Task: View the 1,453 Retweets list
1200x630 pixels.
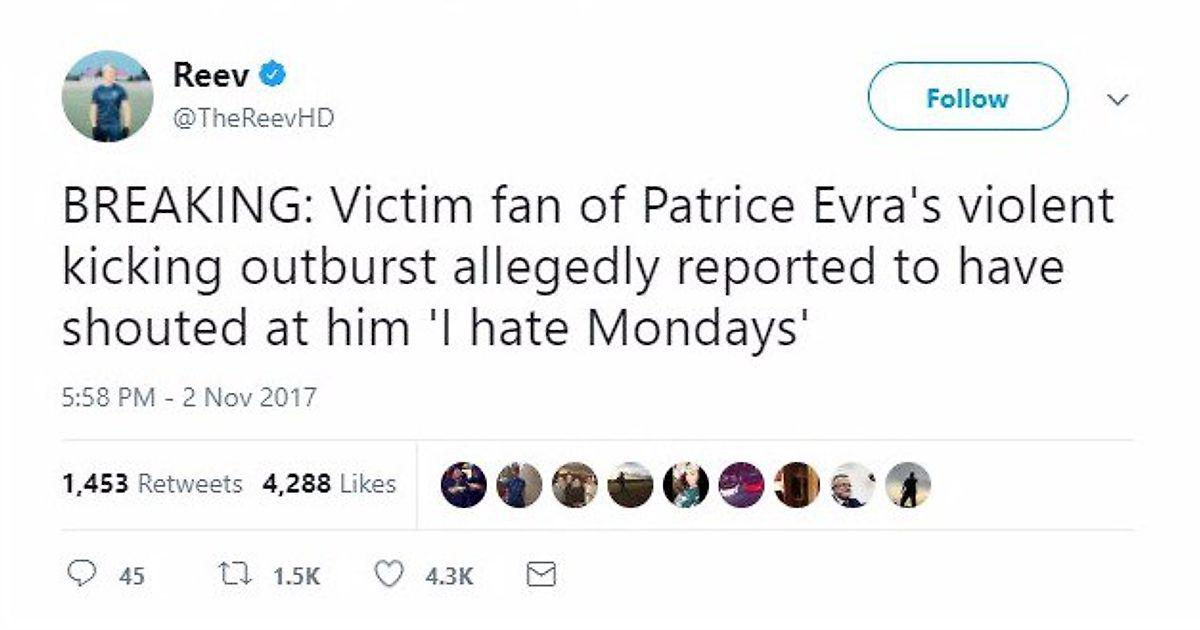Action: [152, 485]
